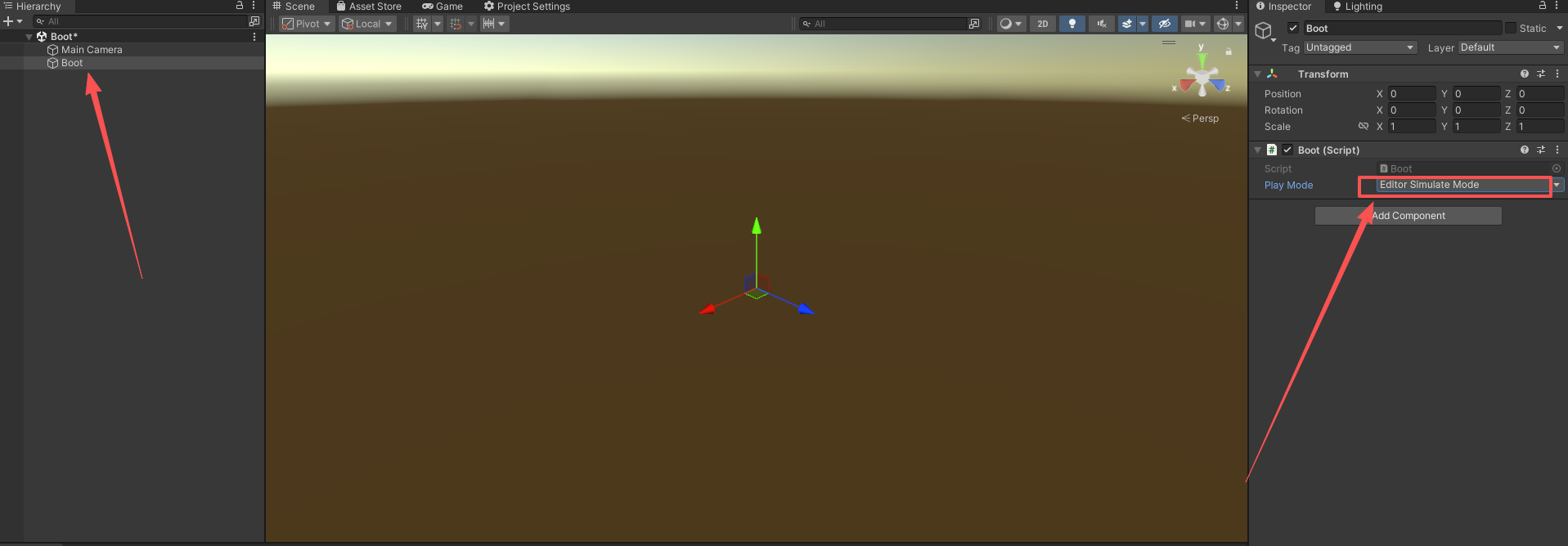This screenshot has width=1568, height=546.
Task: Open the Gizmos toggle icon
Action: pyautogui.click(x=1222, y=24)
